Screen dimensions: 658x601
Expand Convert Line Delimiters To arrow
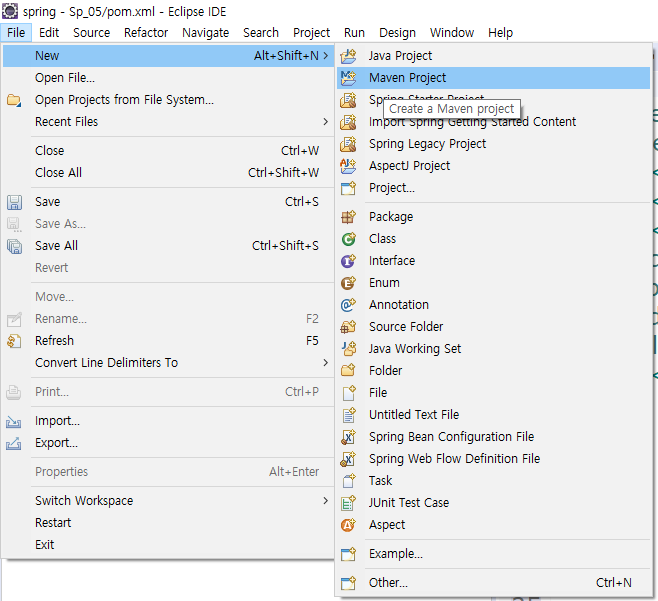(326, 363)
